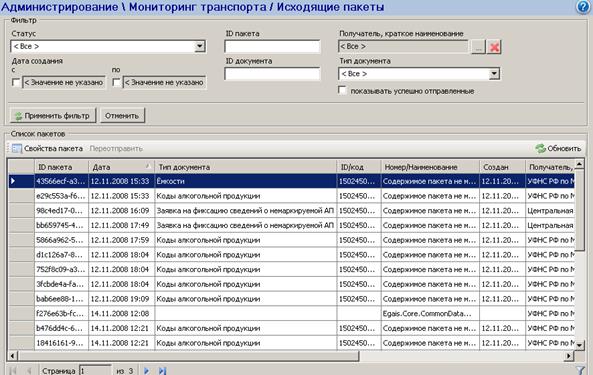Select row with ID 5866a962-5...

pos(291,240)
